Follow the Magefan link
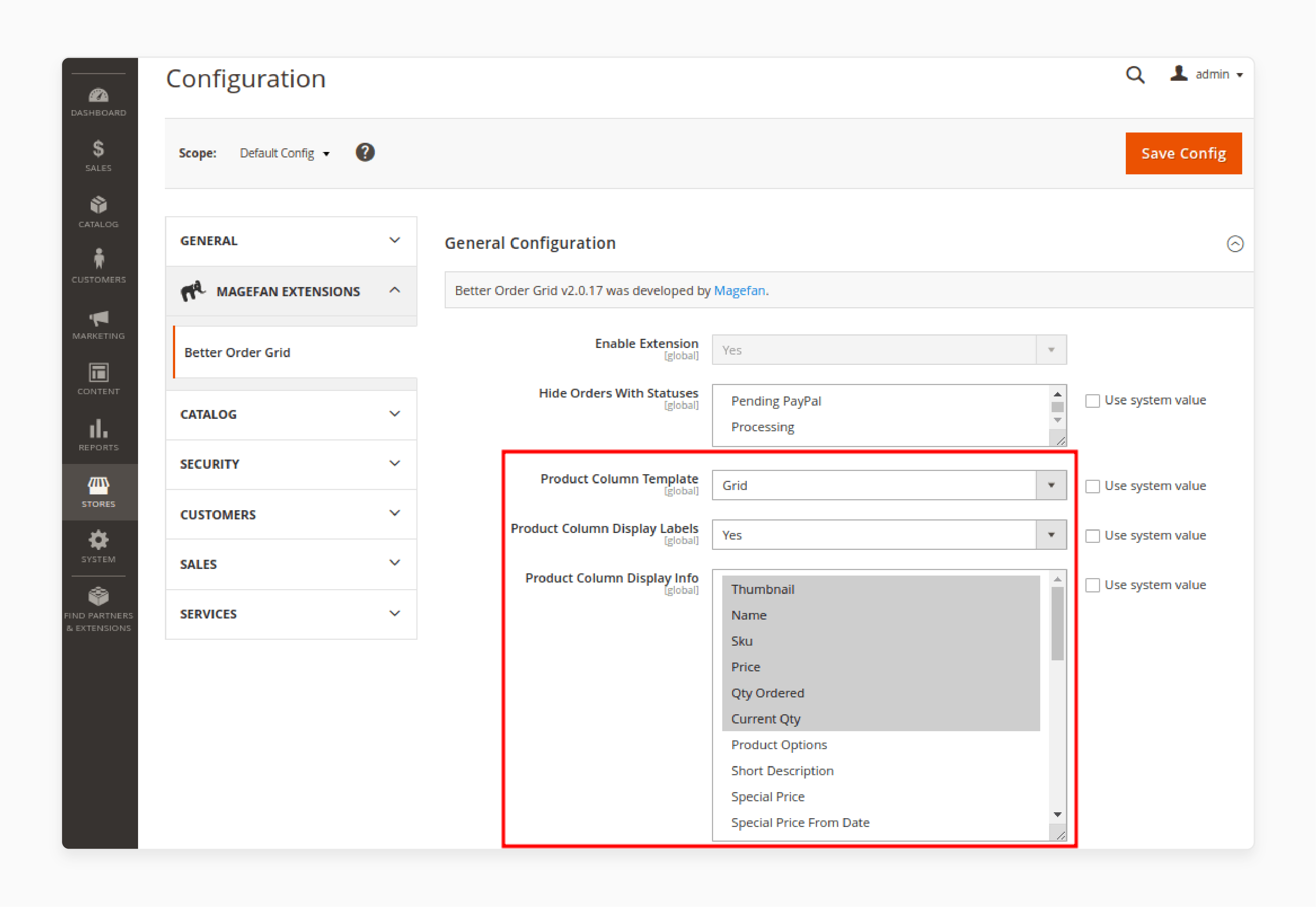Image resolution: width=1316 pixels, height=907 pixels. click(x=739, y=290)
